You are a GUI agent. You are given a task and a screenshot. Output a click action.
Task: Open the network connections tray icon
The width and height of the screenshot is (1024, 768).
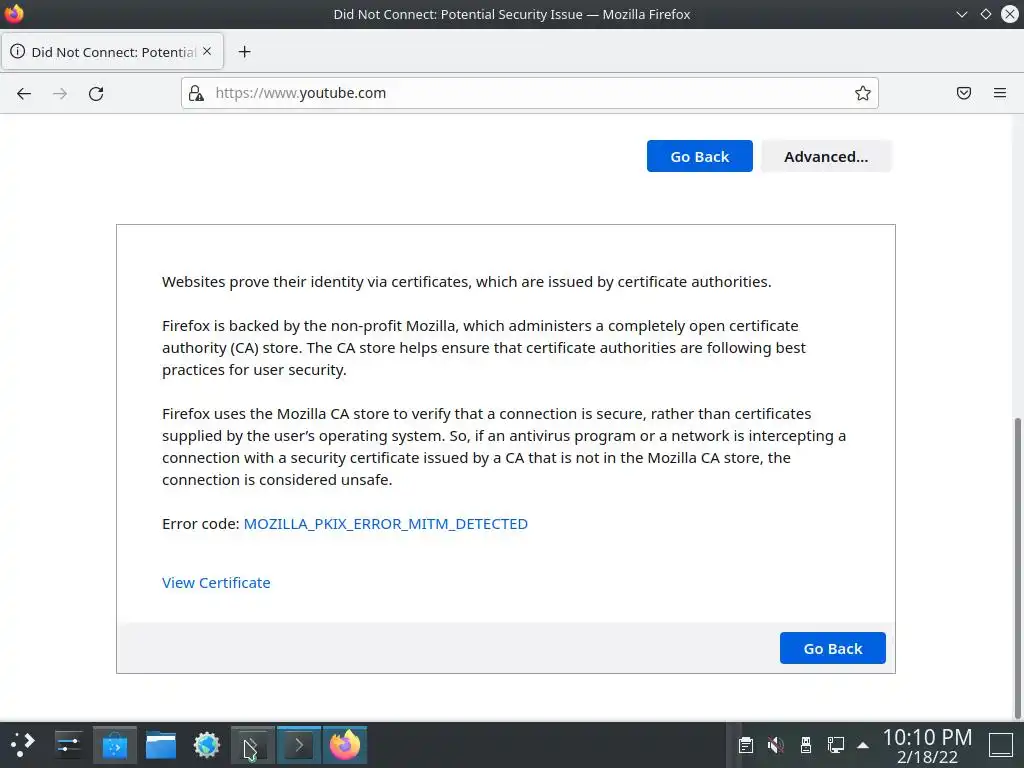click(836, 744)
